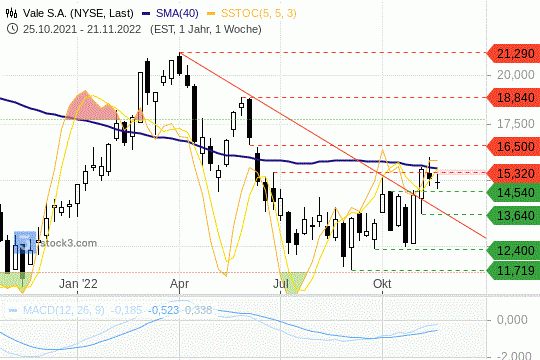This screenshot has height=360, width=540.
Task: Click the red 18,840 resistance price tag
Action: click(513, 98)
